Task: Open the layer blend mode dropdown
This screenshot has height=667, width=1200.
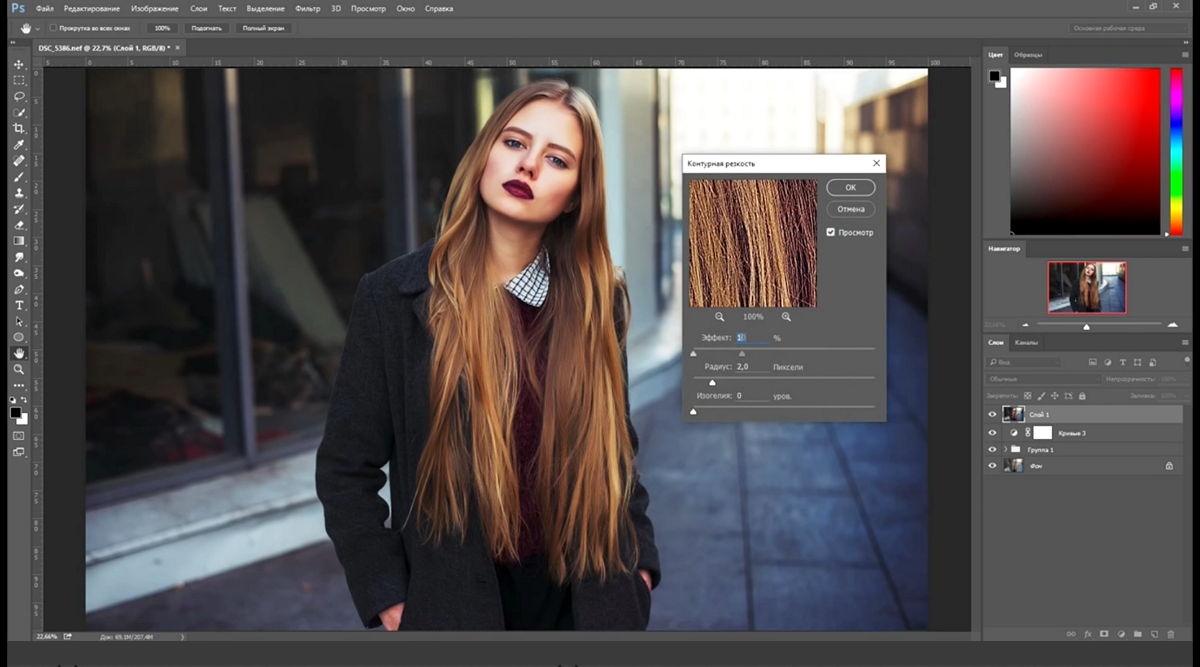Action: (1044, 379)
